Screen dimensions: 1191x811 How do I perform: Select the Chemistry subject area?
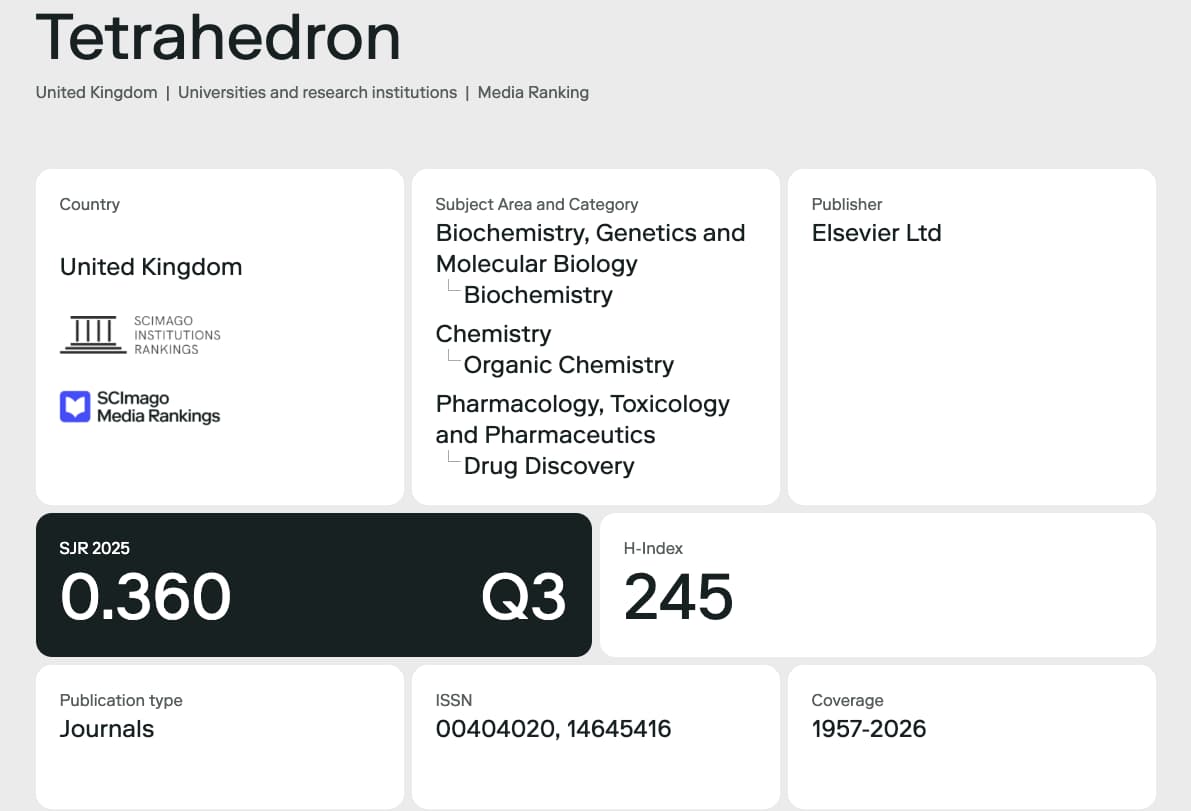pos(494,333)
